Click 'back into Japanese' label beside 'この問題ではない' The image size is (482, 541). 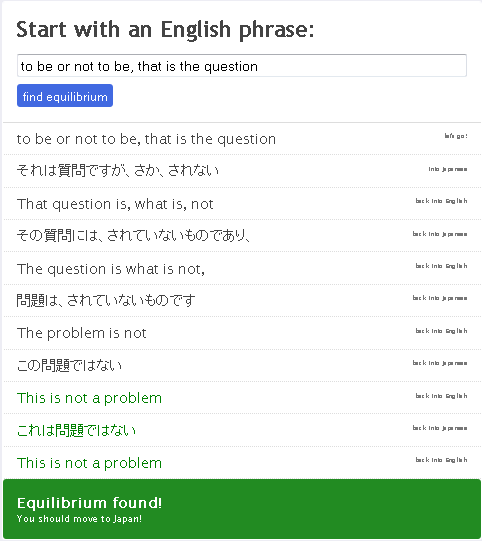[x=440, y=363]
